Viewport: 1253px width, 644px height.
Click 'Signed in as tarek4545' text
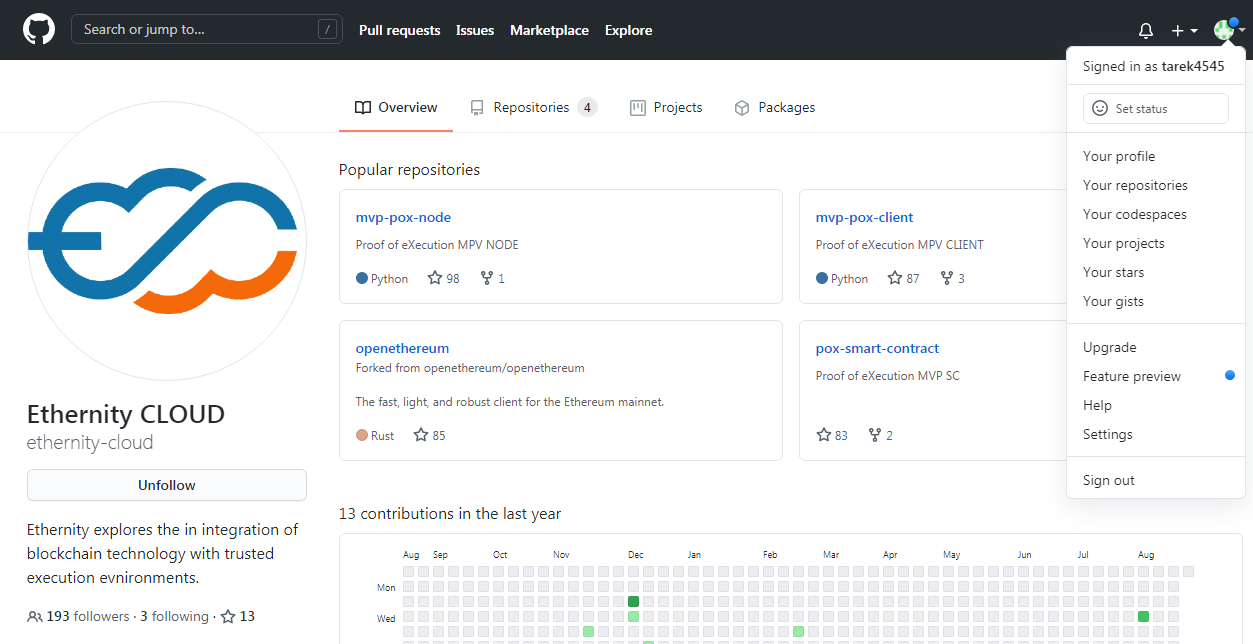(x=1153, y=66)
